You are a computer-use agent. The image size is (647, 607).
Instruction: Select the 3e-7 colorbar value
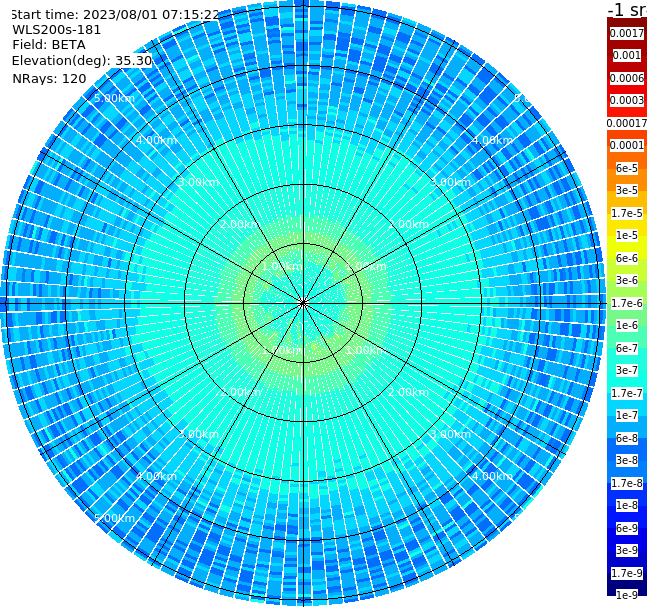coord(627,370)
